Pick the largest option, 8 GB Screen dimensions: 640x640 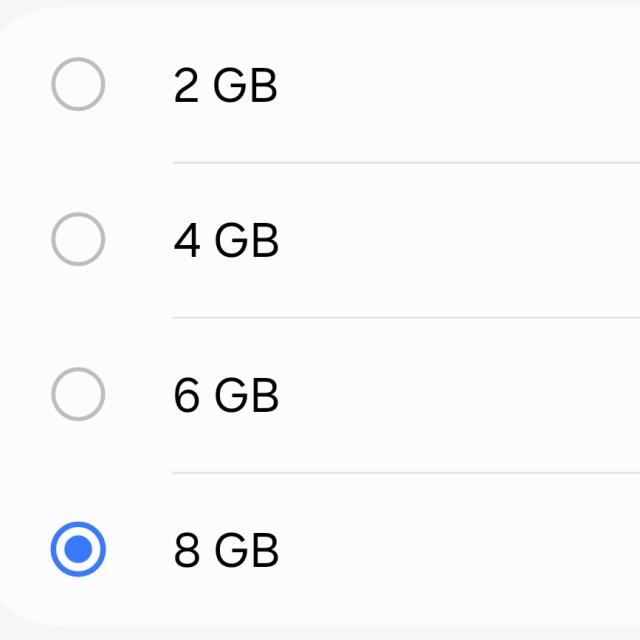click(x=78, y=549)
